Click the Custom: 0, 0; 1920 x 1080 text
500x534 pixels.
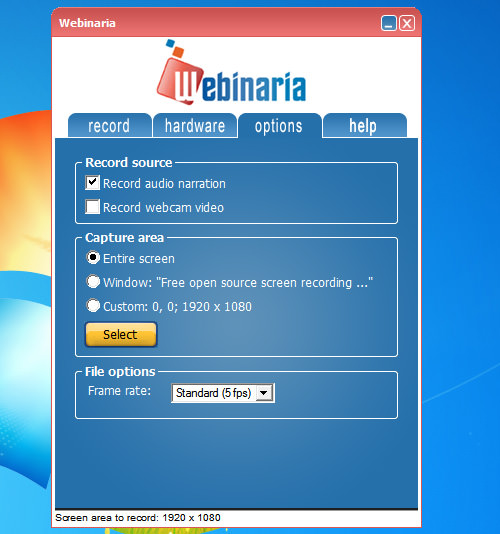click(177, 307)
